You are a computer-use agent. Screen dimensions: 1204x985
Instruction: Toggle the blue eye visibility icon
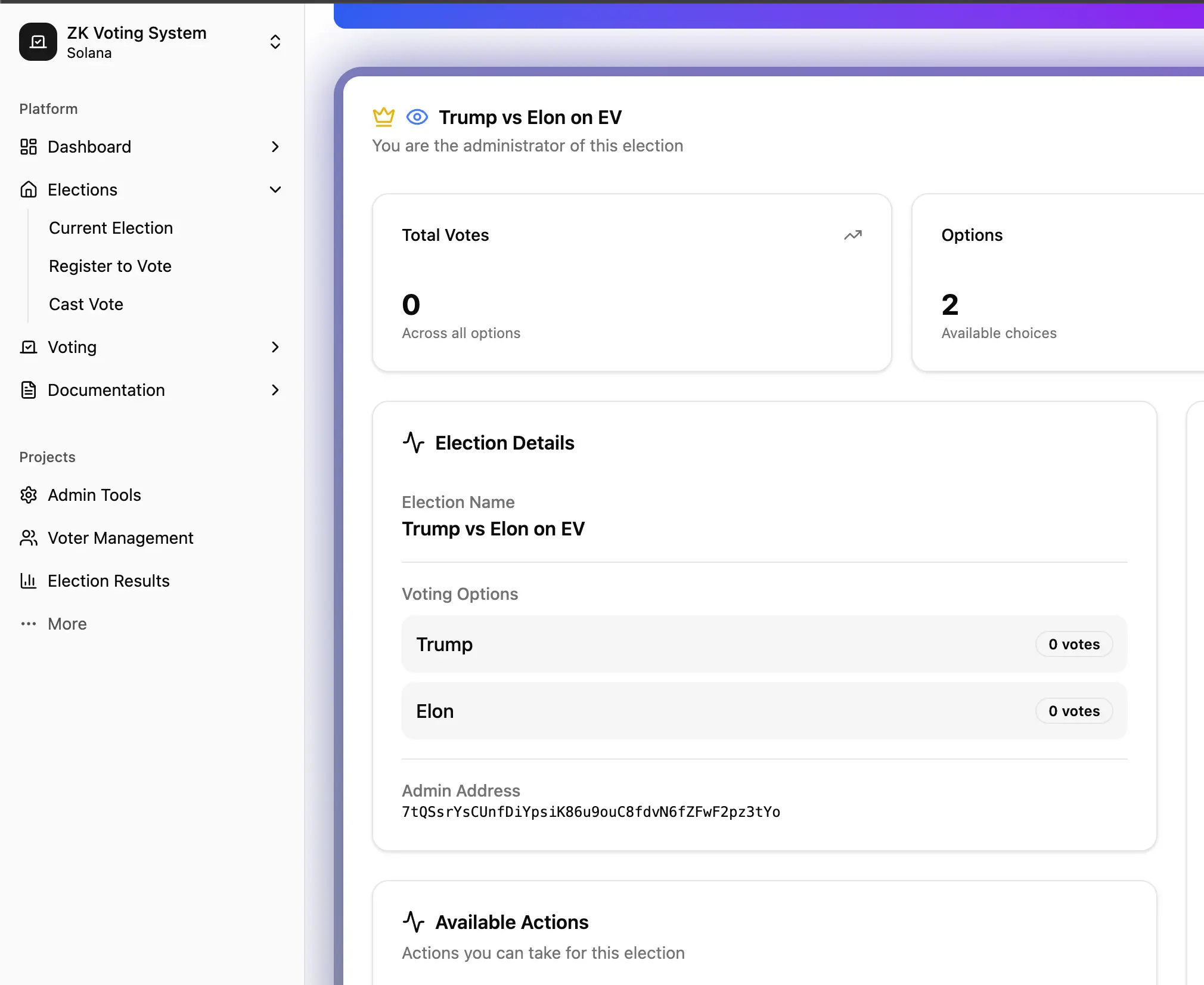coord(417,117)
